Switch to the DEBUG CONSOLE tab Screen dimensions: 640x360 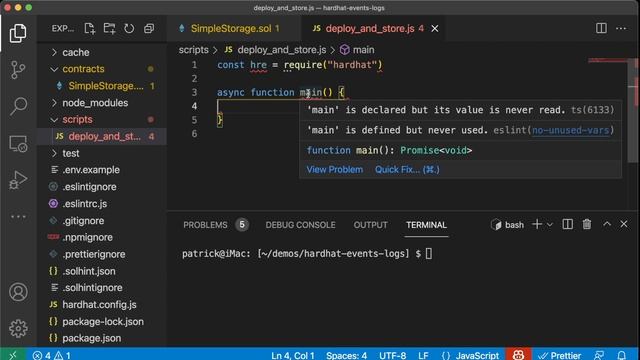pyautogui.click(x=300, y=225)
